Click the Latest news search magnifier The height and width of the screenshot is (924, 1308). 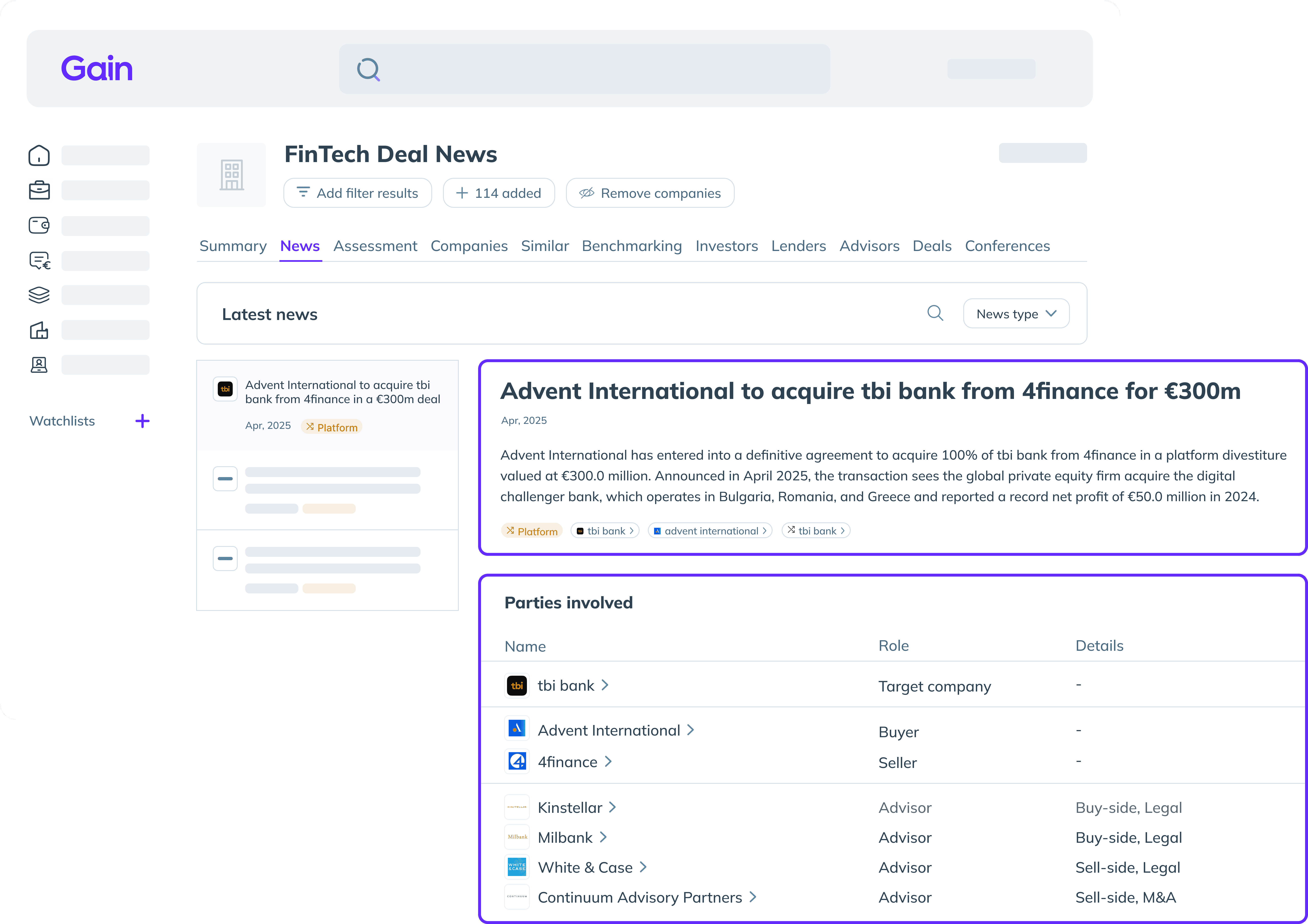pos(935,313)
